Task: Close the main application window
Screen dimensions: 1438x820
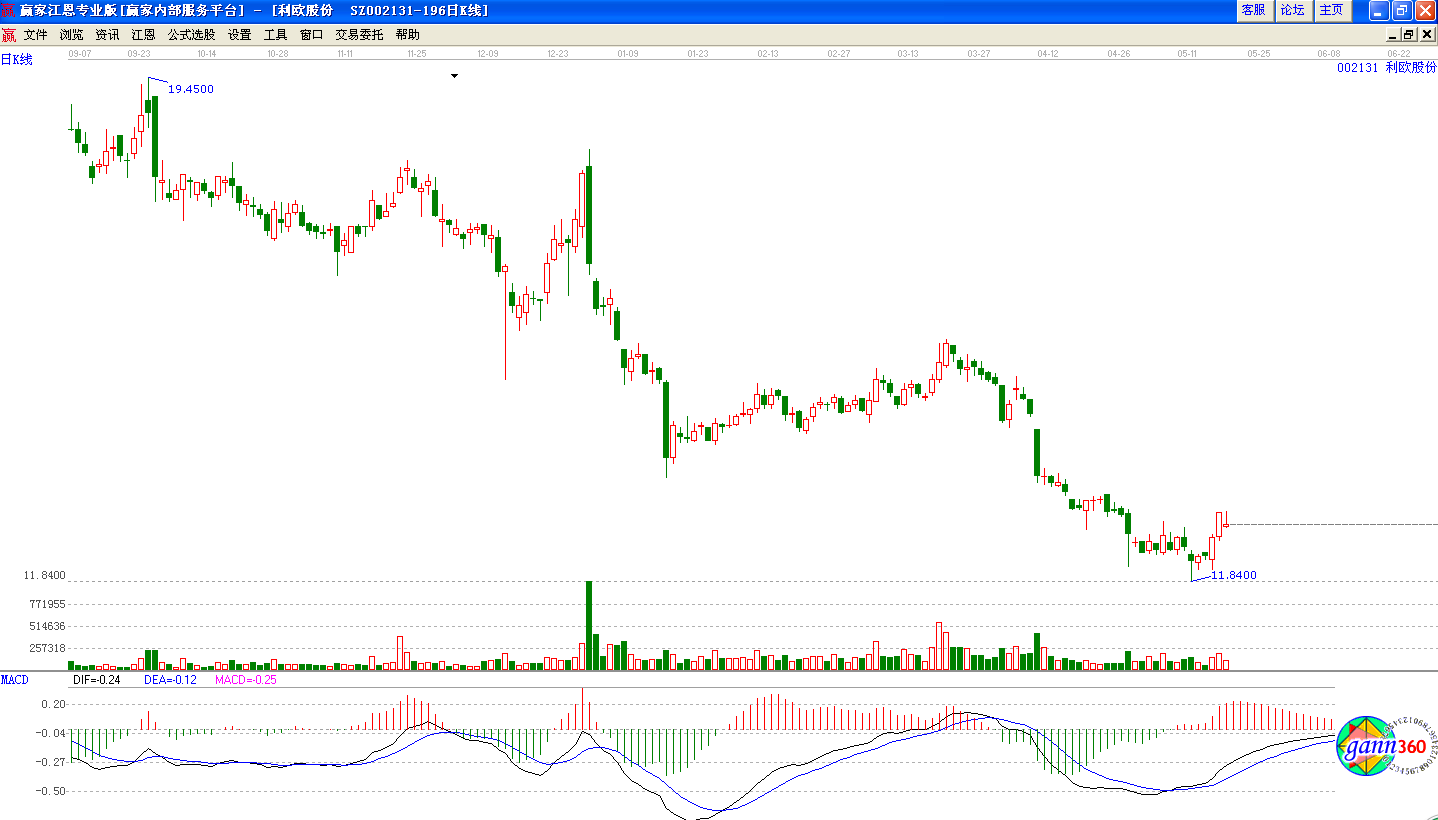Action: pyautogui.click(x=1425, y=11)
